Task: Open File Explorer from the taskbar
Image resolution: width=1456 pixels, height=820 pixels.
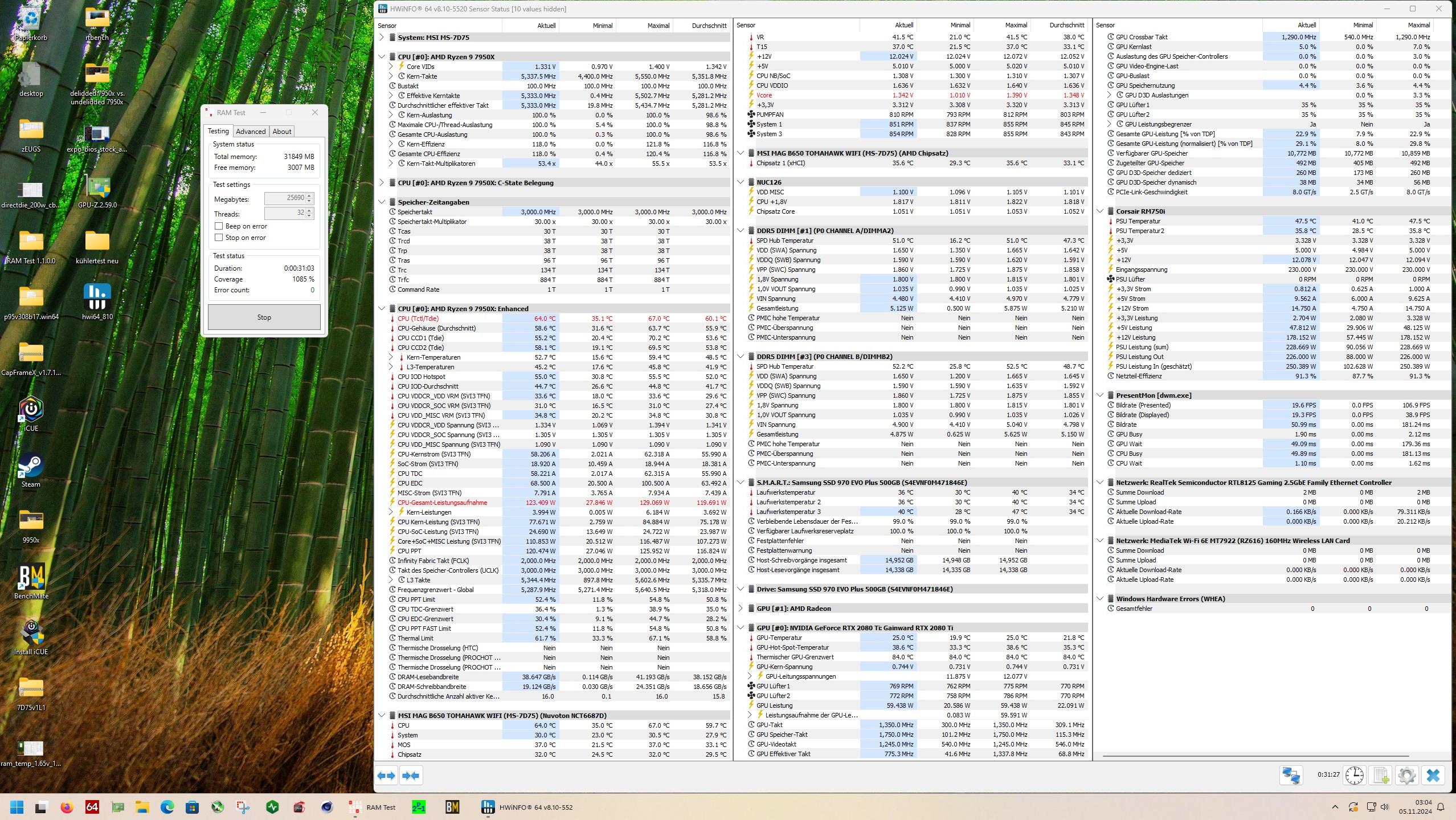Action: click(x=142, y=807)
